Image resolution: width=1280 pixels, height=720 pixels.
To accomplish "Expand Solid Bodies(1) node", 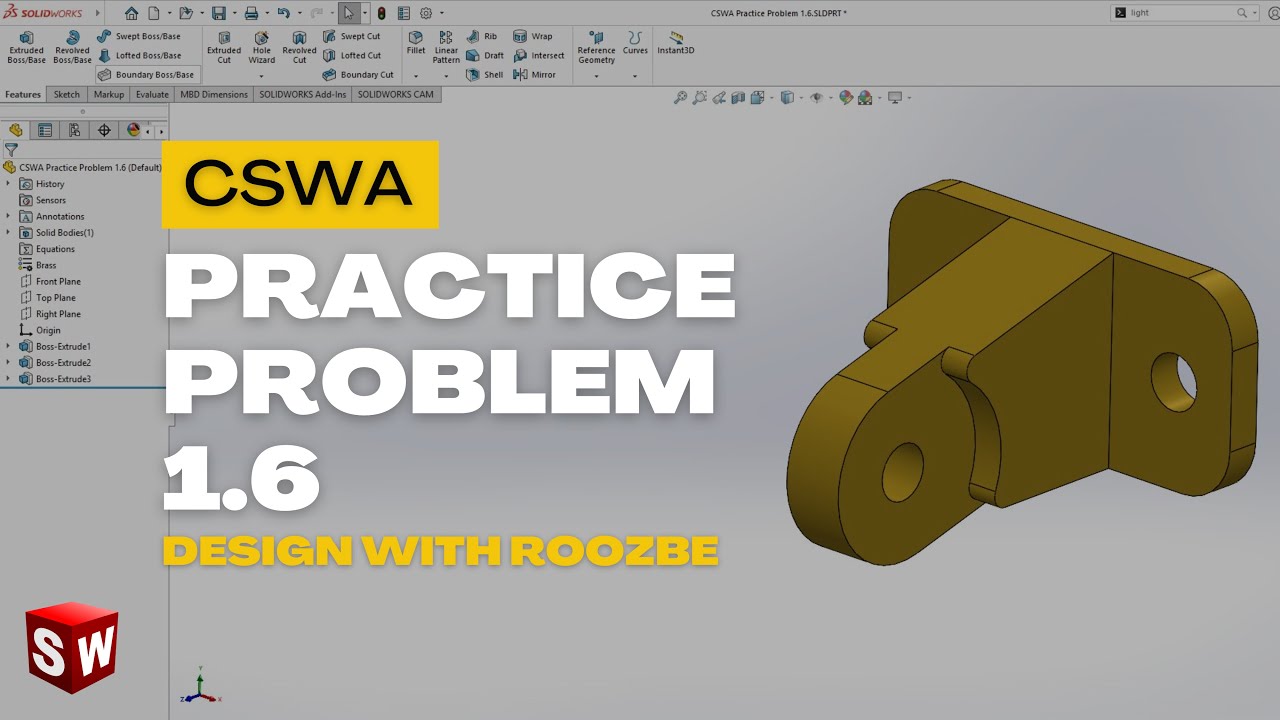I will pyautogui.click(x=8, y=232).
